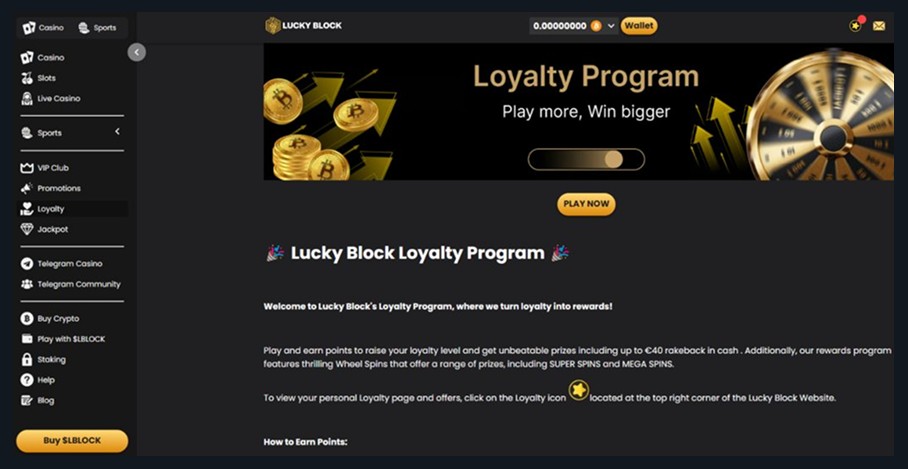
Task: Switch to the Casino tab at top left
Action: click(x=43, y=28)
